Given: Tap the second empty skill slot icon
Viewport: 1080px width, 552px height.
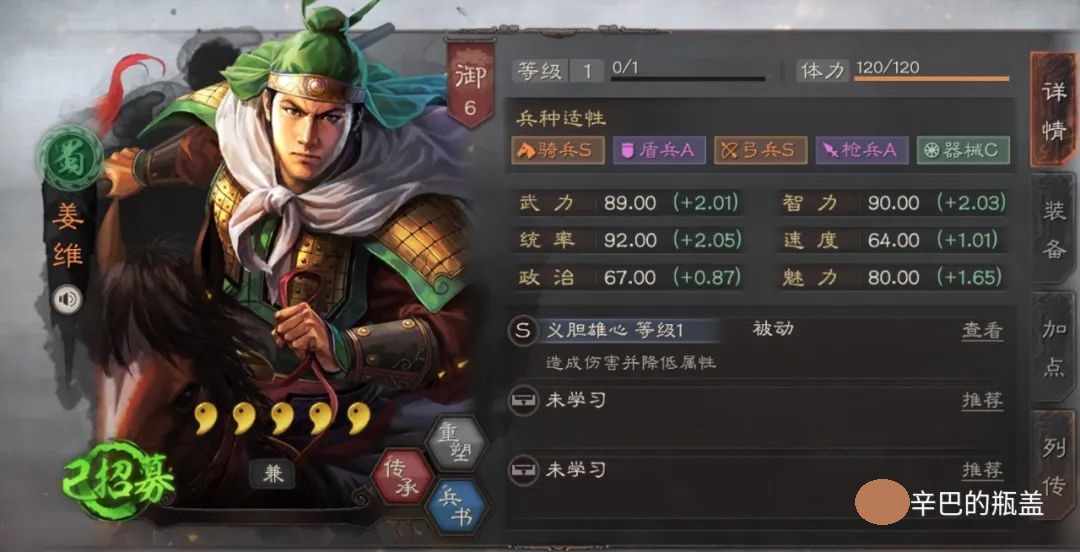Looking at the screenshot, I should [x=523, y=471].
